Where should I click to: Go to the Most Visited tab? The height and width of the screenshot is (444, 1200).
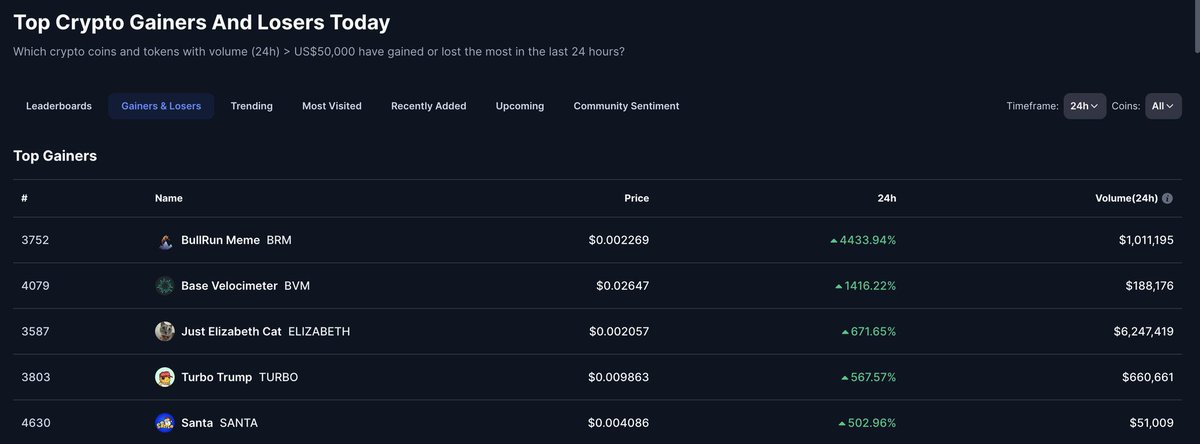[332, 106]
